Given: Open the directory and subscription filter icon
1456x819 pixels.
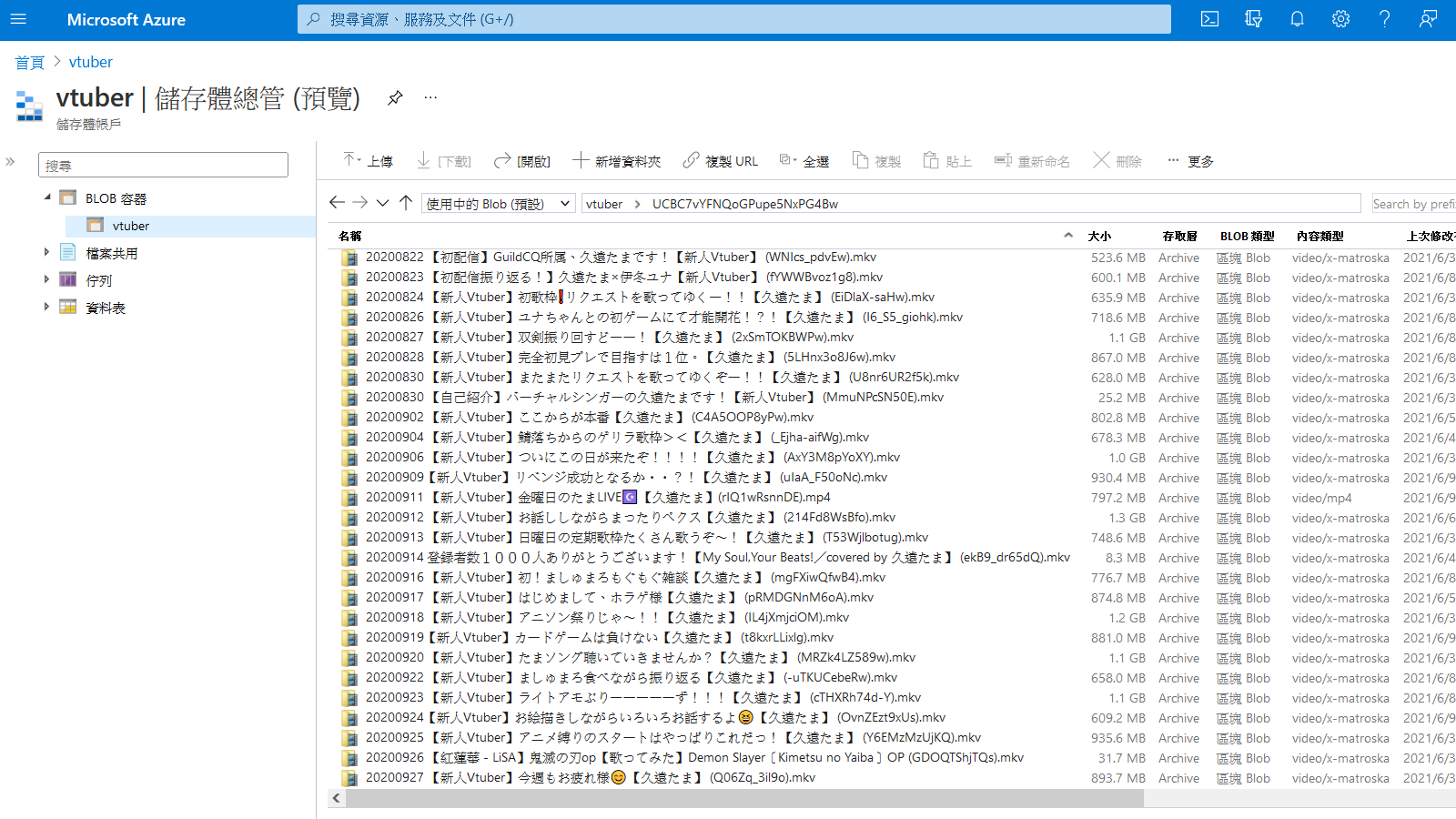Looking at the screenshot, I should click(1253, 19).
